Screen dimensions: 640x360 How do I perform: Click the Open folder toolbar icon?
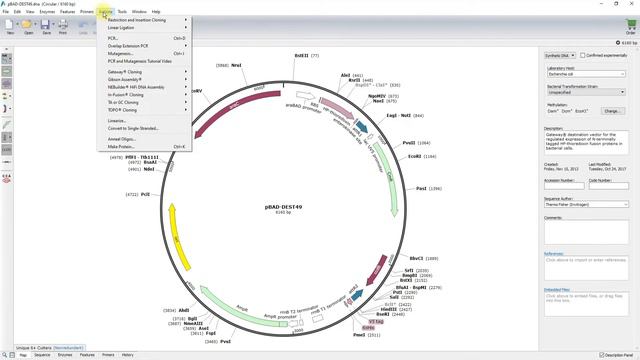(x=27, y=25)
